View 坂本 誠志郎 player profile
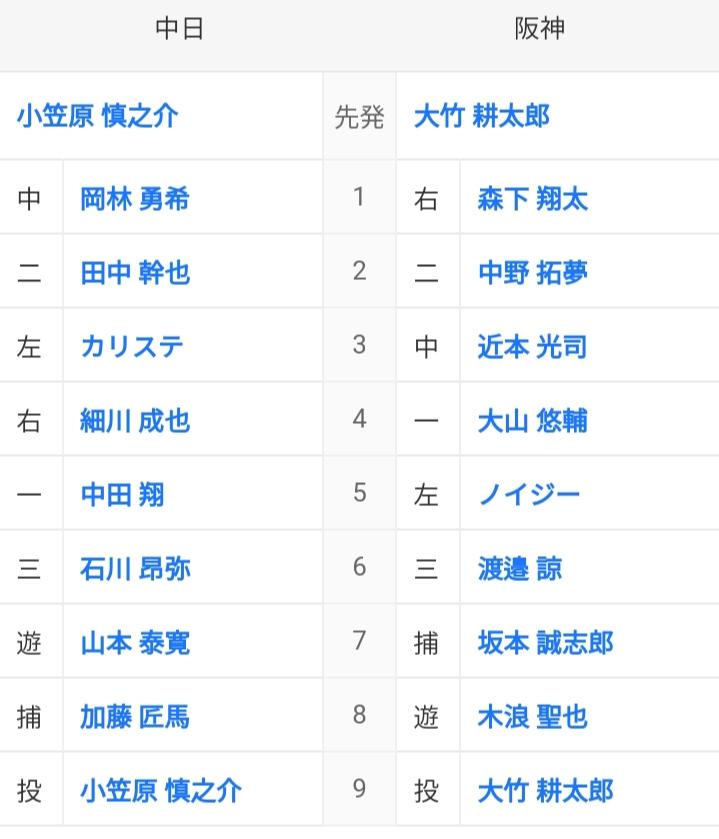The image size is (719, 839). [546, 643]
